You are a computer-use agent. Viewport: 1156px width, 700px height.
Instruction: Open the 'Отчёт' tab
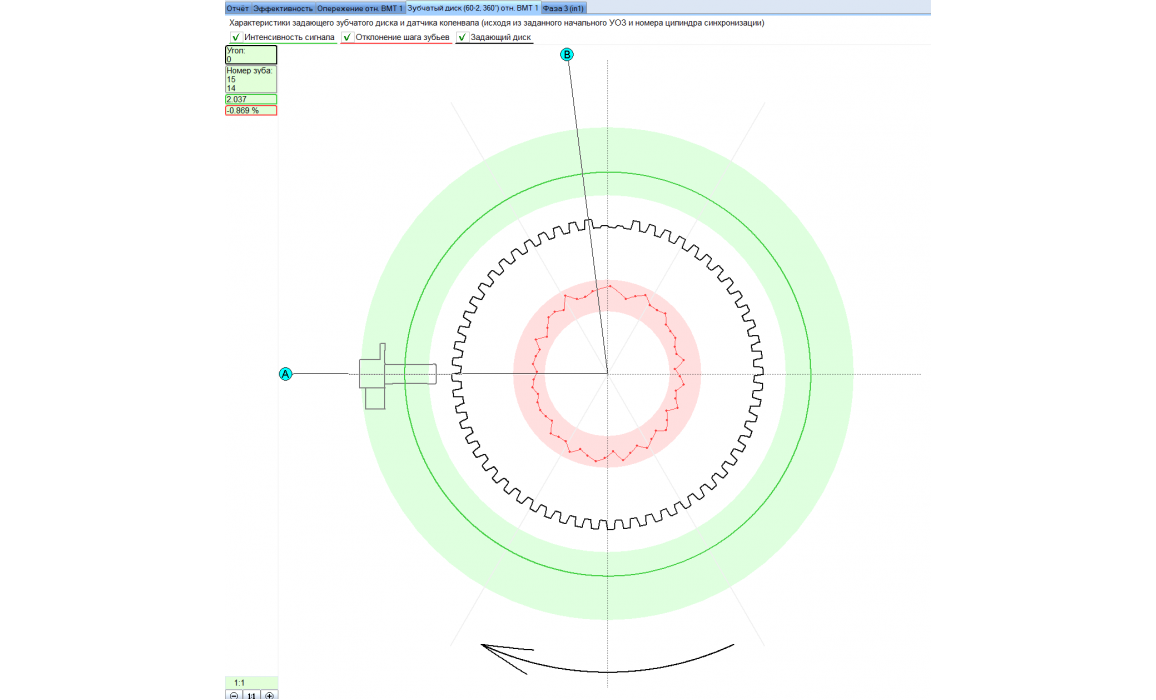(237, 8)
